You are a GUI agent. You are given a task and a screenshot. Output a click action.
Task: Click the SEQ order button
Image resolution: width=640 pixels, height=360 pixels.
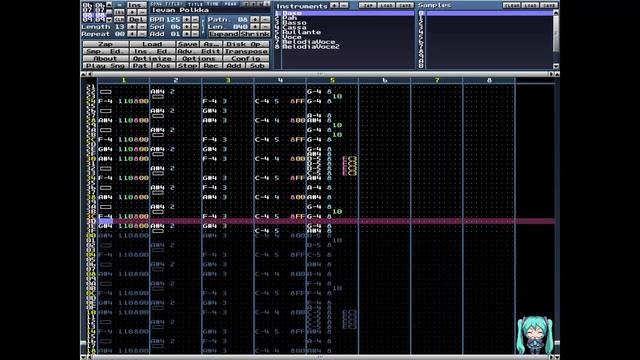click(119, 12)
